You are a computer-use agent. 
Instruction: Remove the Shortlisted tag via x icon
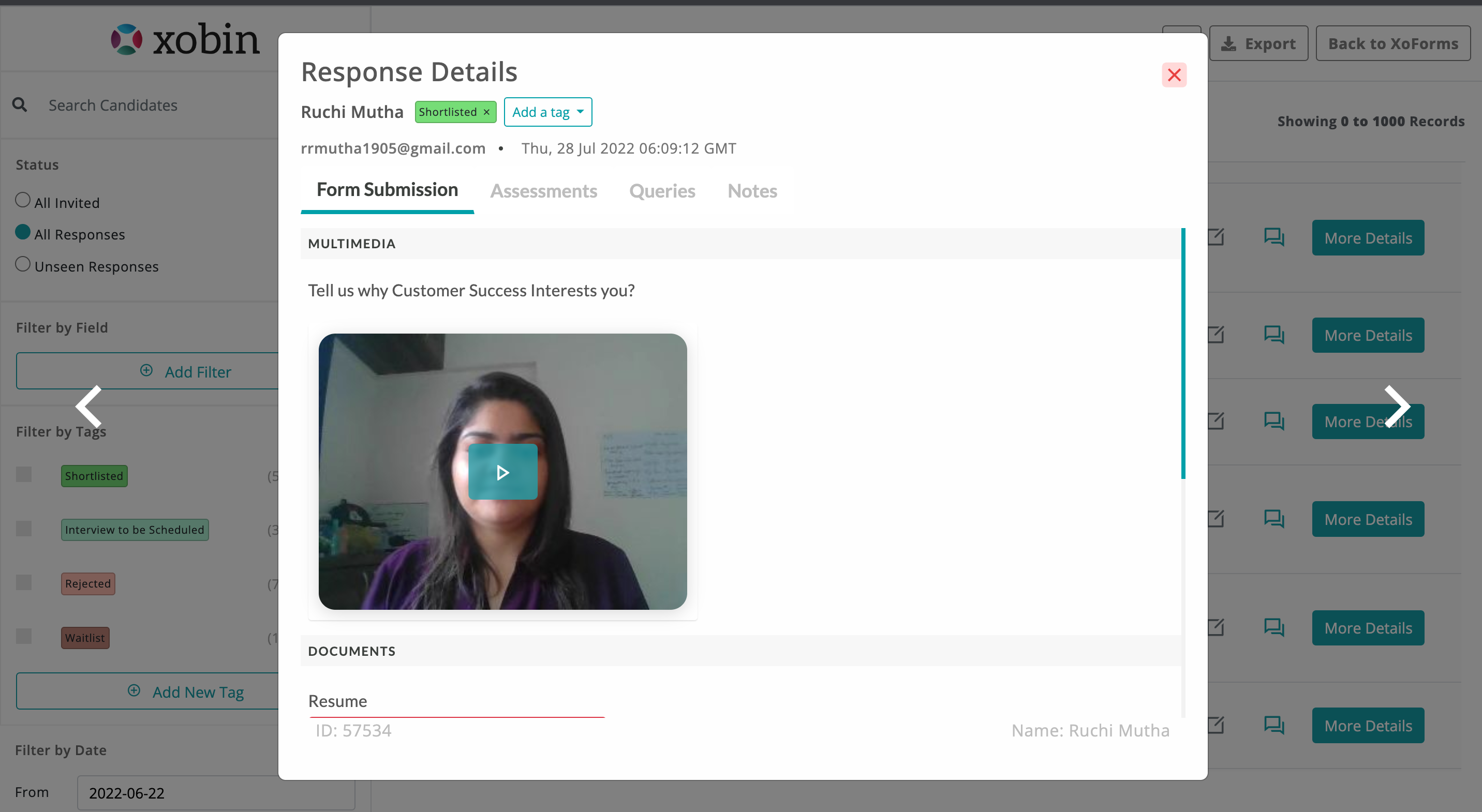pyautogui.click(x=487, y=112)
